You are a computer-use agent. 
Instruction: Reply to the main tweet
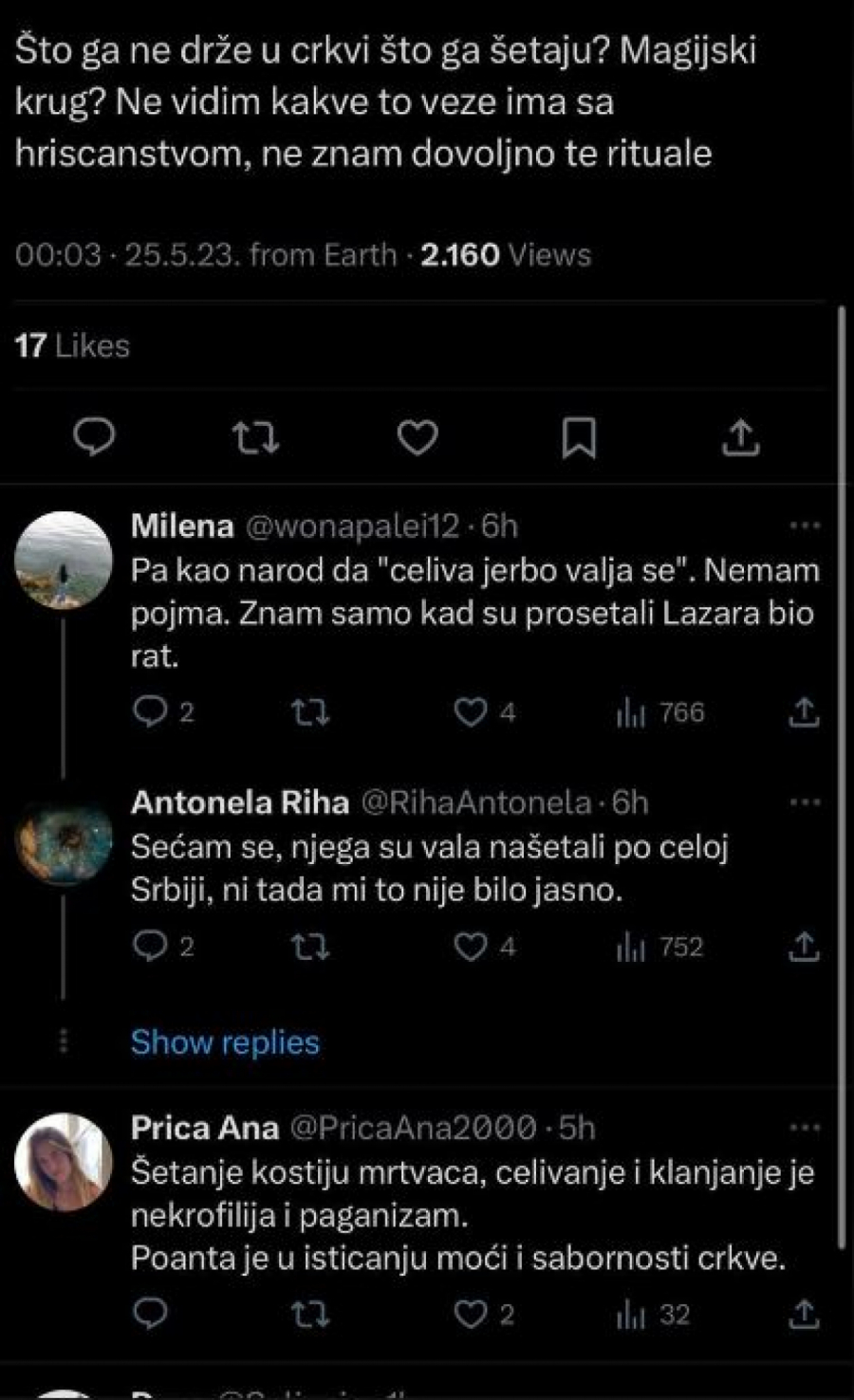tap(94, 437)
